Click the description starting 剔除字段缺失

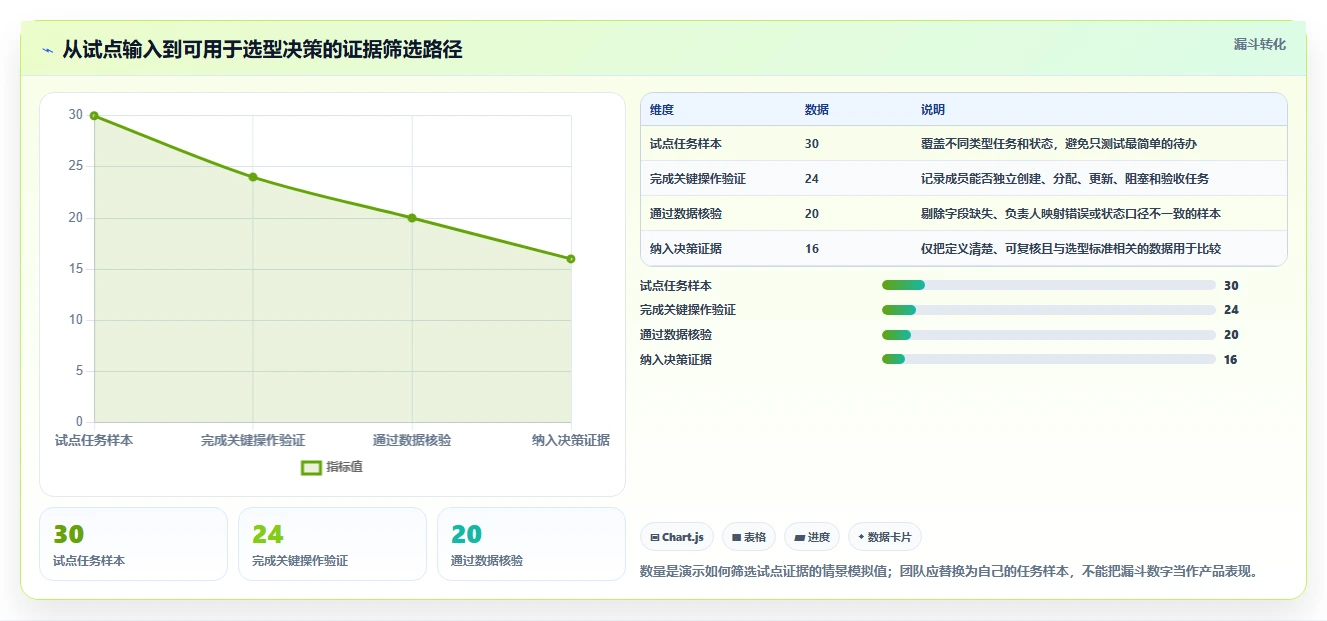1071,214
